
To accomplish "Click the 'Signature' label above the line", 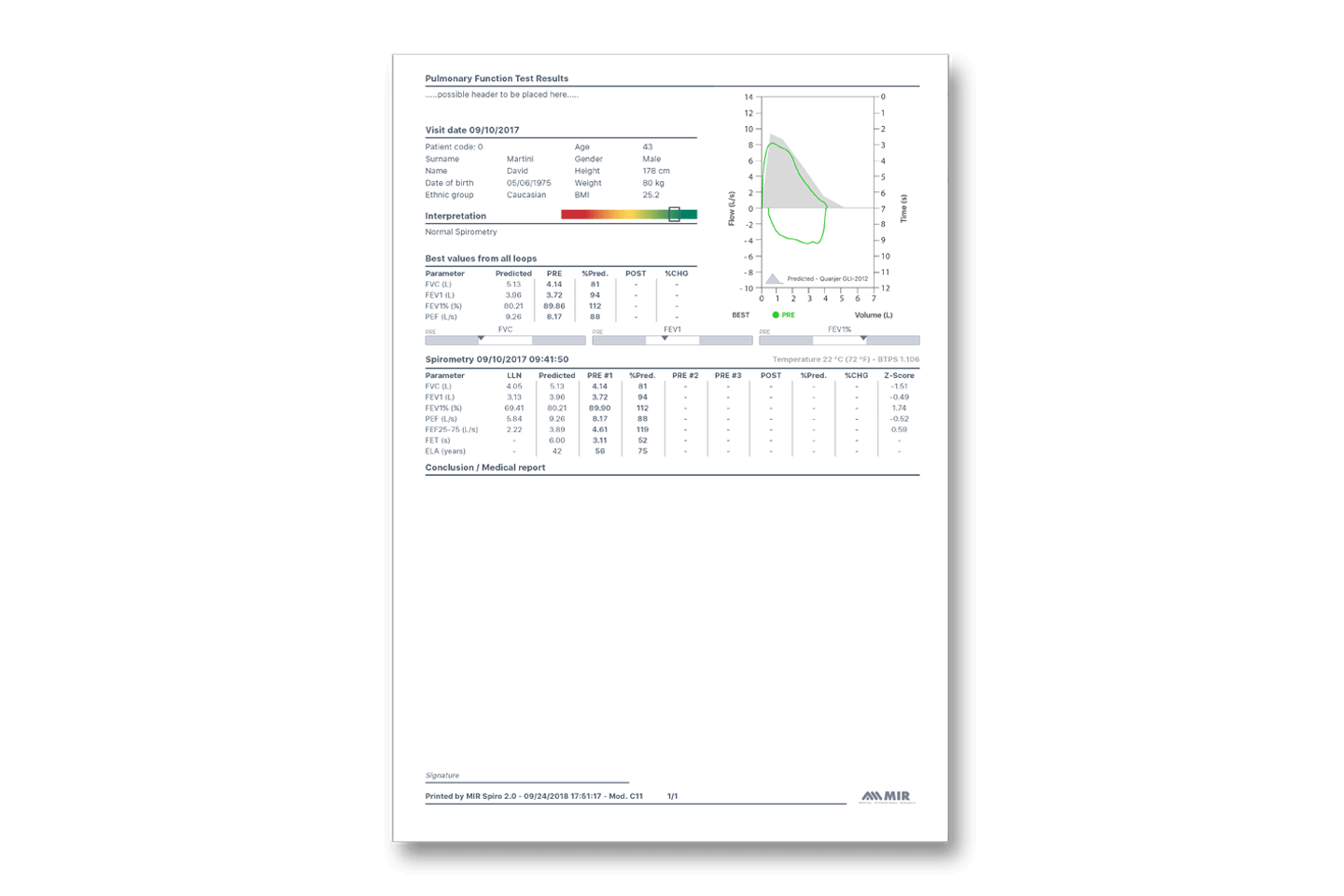I will coord(442,776).
